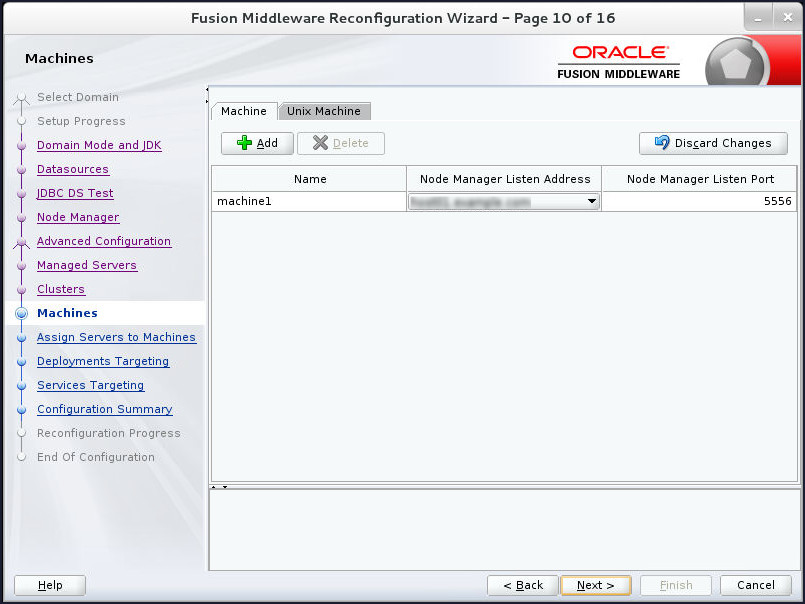Open the JDBC DS Test step
Viewport: 805px width, 604px height.
75,193
